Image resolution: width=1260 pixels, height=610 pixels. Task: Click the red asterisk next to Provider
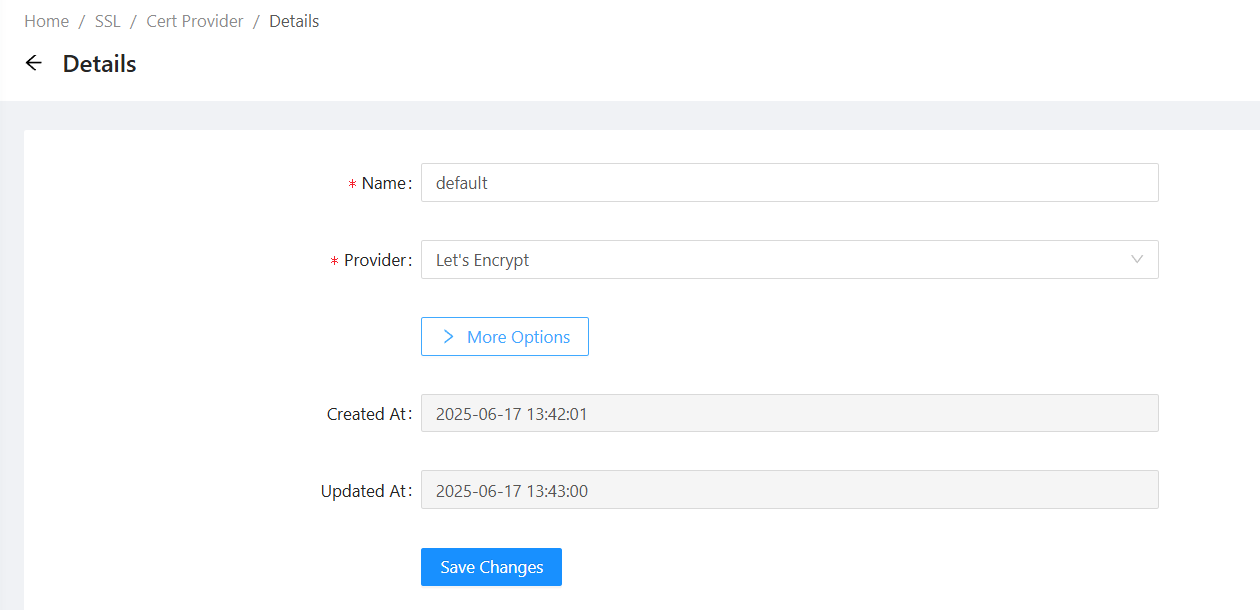pos(334,262)
